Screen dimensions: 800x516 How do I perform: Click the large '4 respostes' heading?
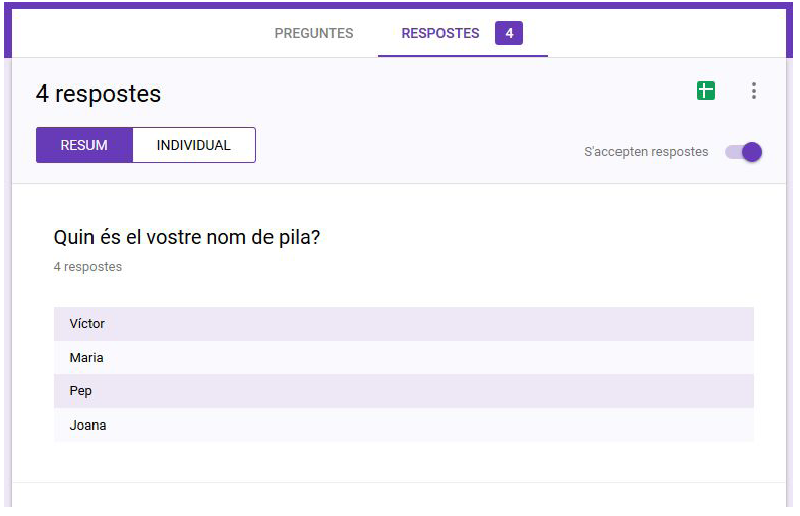pos(98,94)
